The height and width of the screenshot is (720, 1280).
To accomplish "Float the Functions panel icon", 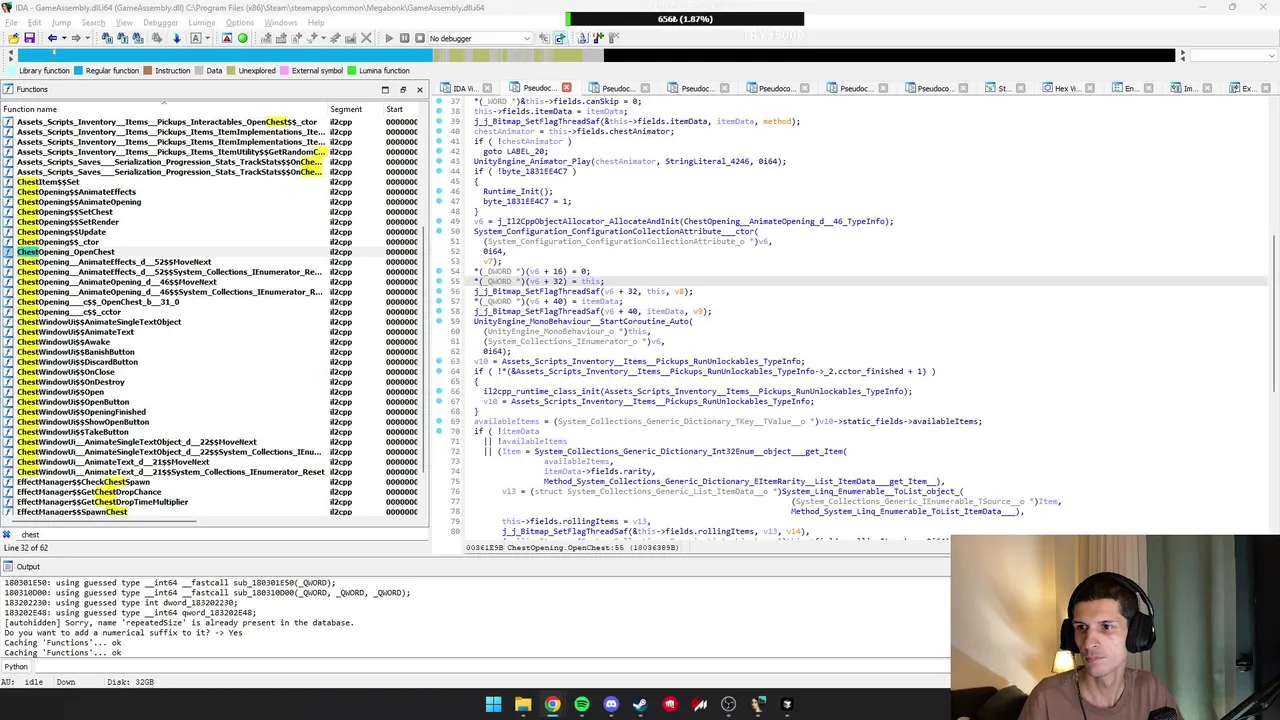I will pos(403,89).
